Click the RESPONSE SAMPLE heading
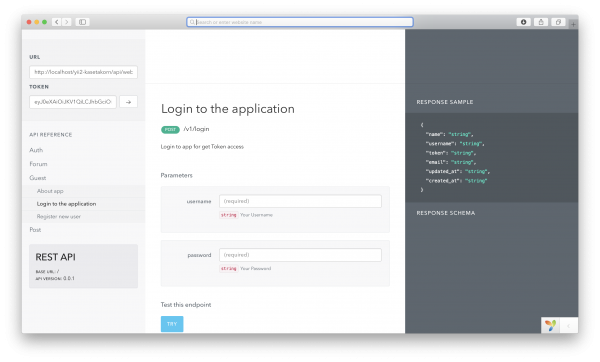The width and height of the screenshot is (600, 362). coord(445,102)
